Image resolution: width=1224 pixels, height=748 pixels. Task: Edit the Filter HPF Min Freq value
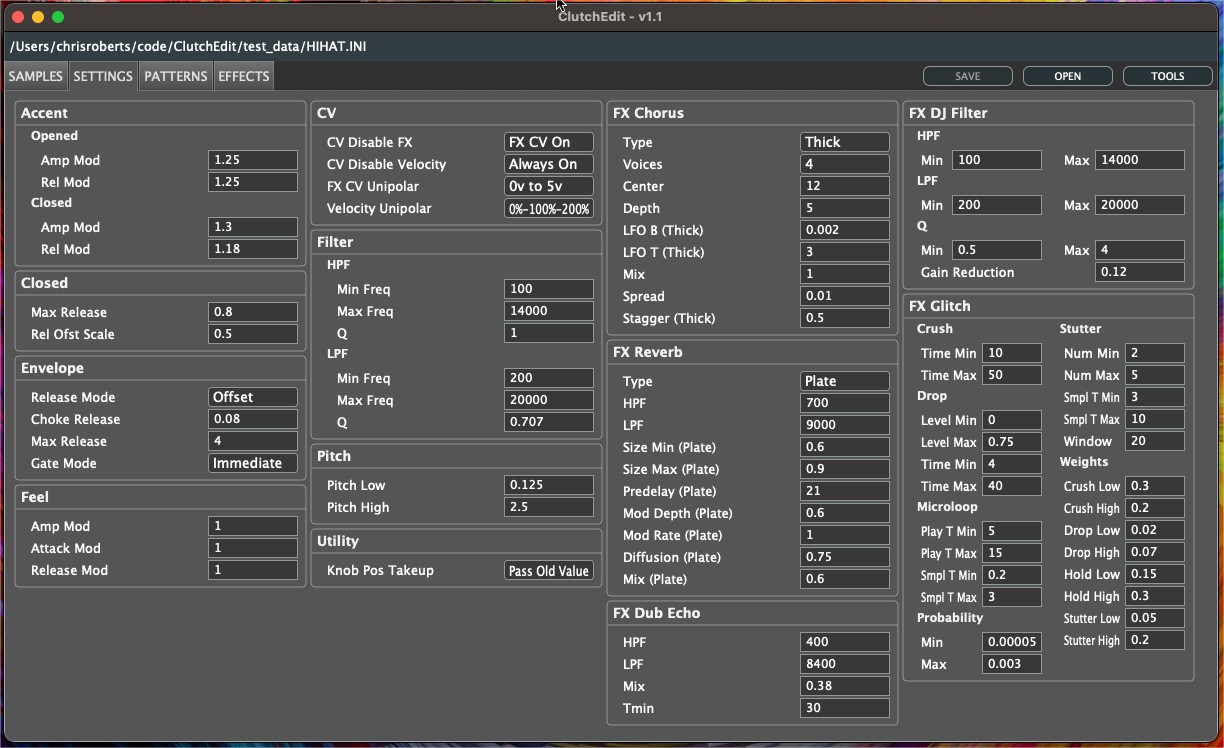click(549, 289)
